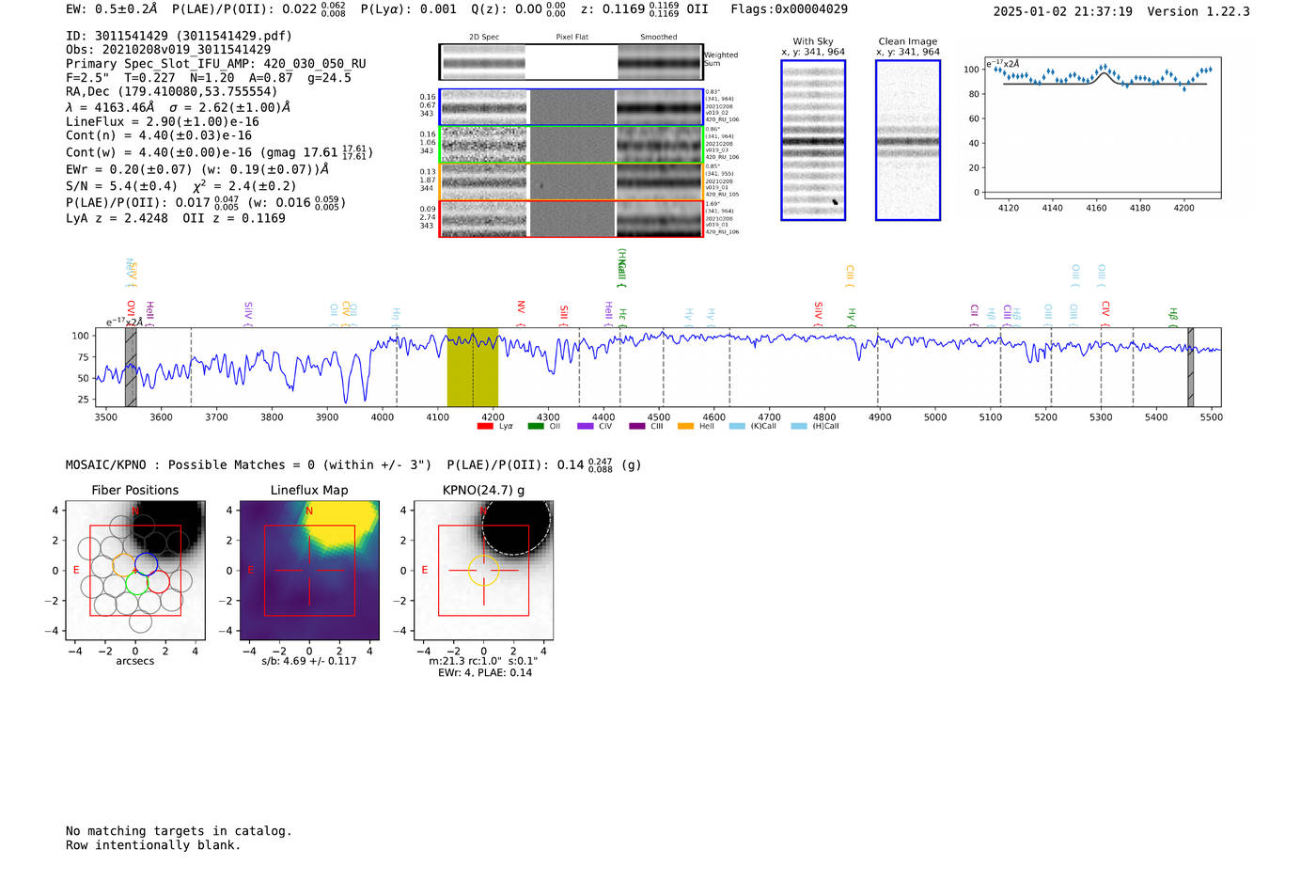Viewport: 1316px width, 896px height.
Task: Open the With Sky image thumbnail
Action: 813,140
